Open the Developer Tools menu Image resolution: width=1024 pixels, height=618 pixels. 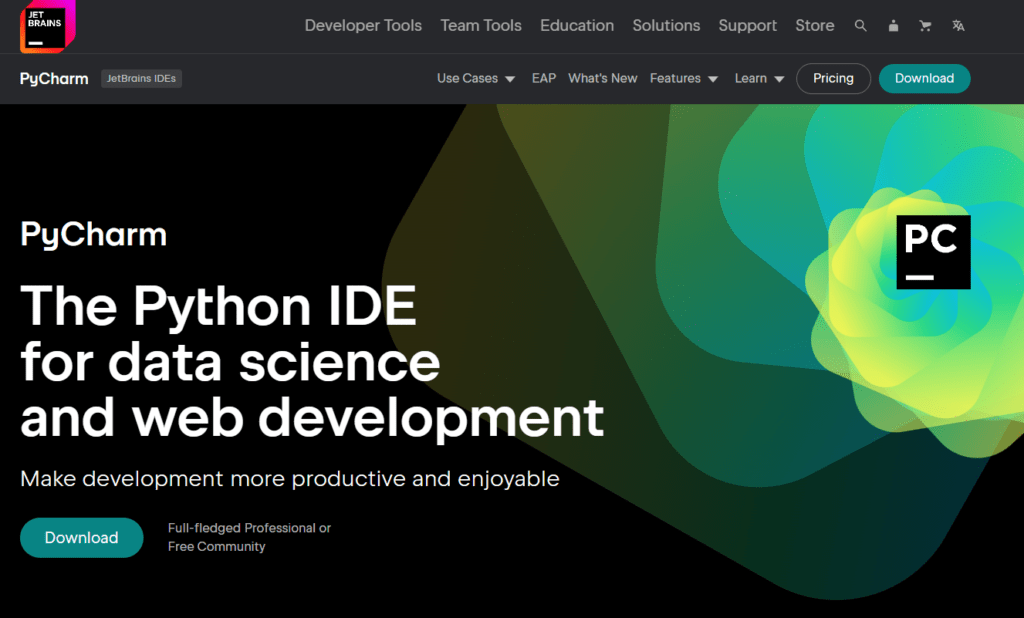pyautogui.click(x=363, y=26)
